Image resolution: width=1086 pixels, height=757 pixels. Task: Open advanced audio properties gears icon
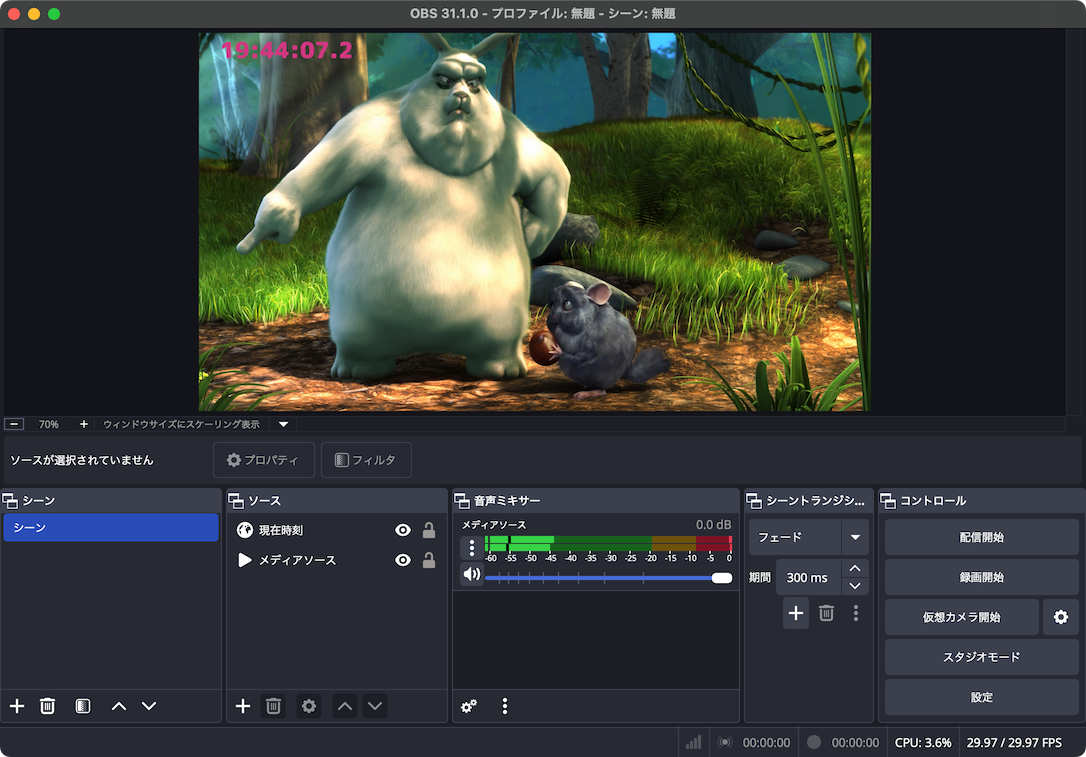tap(469, 706)
